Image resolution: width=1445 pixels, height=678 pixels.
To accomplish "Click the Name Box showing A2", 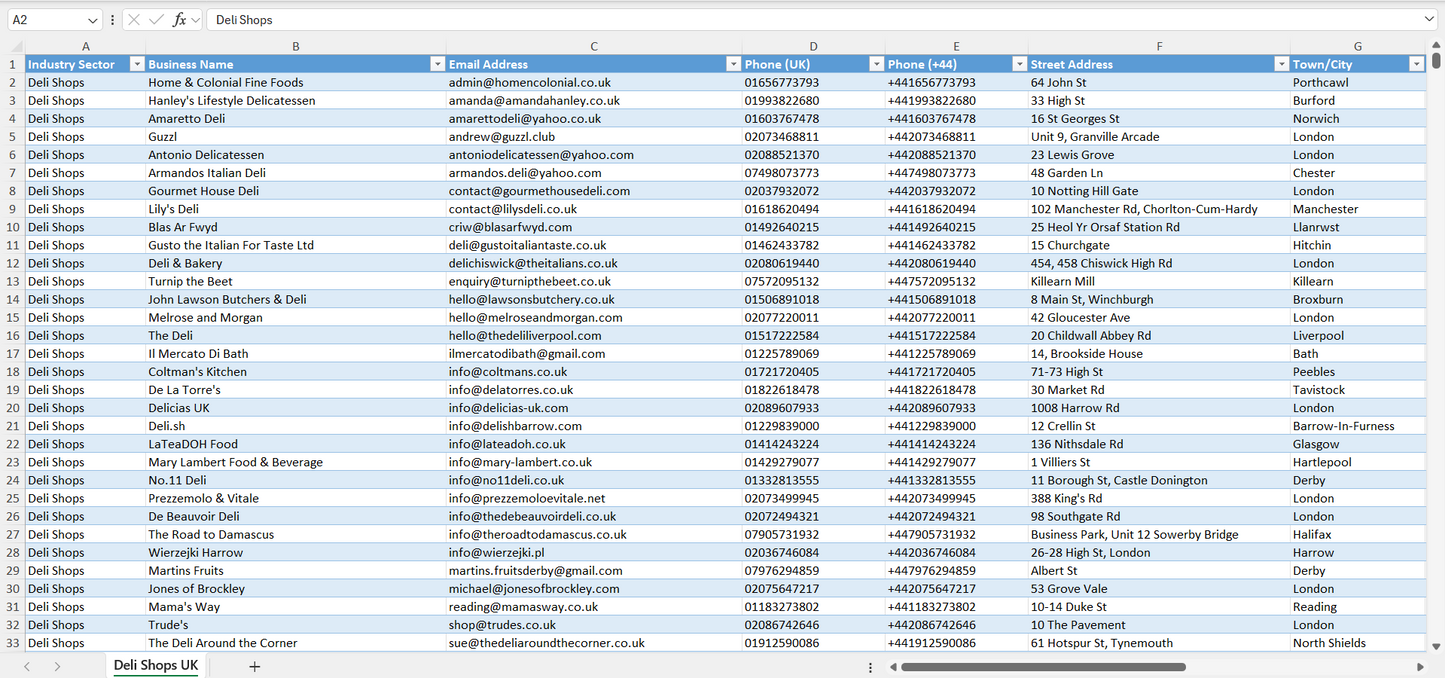I will tap(46, 20).
